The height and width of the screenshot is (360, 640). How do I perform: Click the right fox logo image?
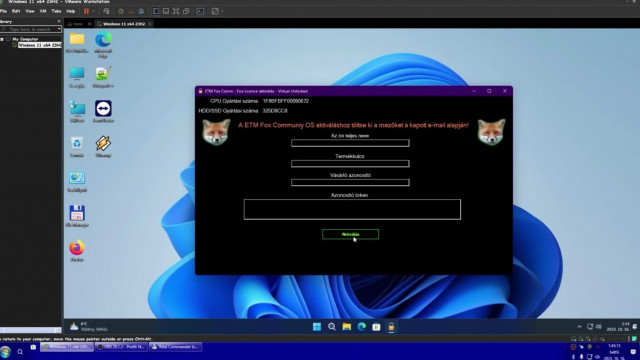pos(491,132)
